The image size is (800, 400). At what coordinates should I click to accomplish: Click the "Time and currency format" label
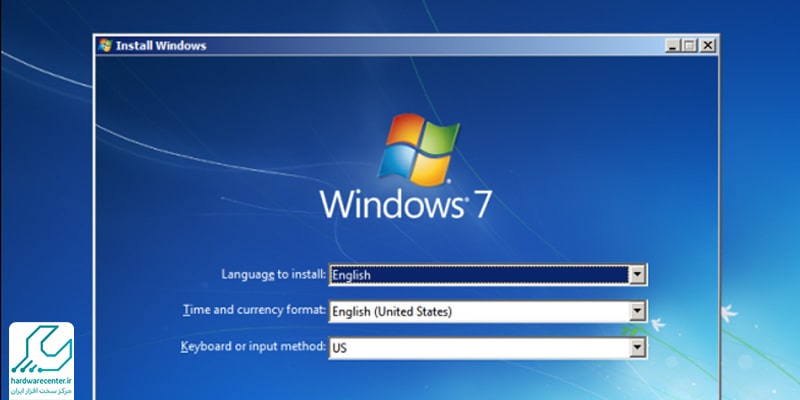(253, 311)
